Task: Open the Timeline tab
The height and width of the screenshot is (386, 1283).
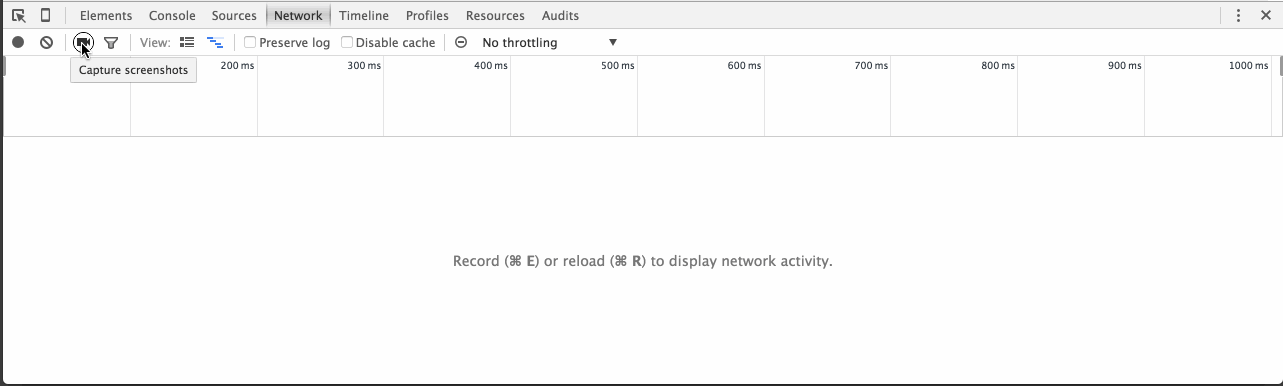Action: (x=364, y=16)
